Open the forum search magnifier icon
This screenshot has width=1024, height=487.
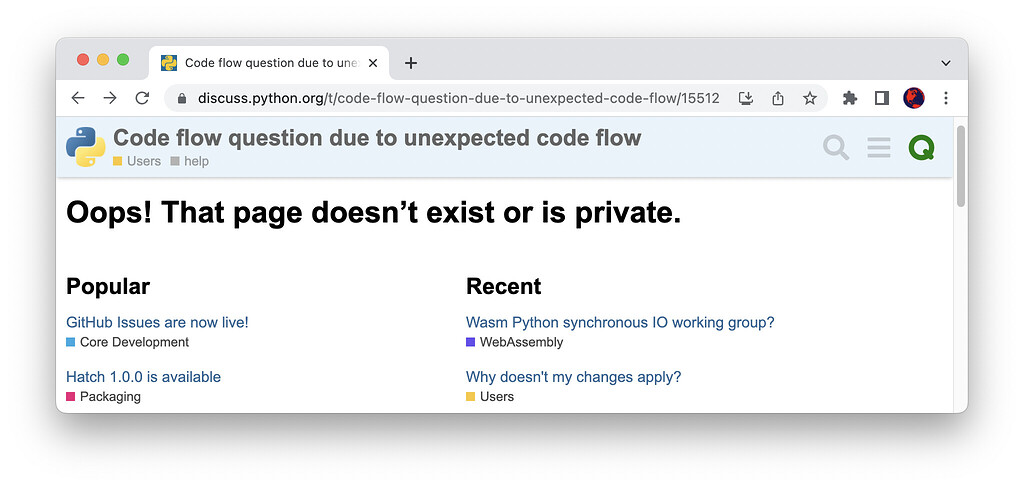pyautogui.click(x=836, y=148)
